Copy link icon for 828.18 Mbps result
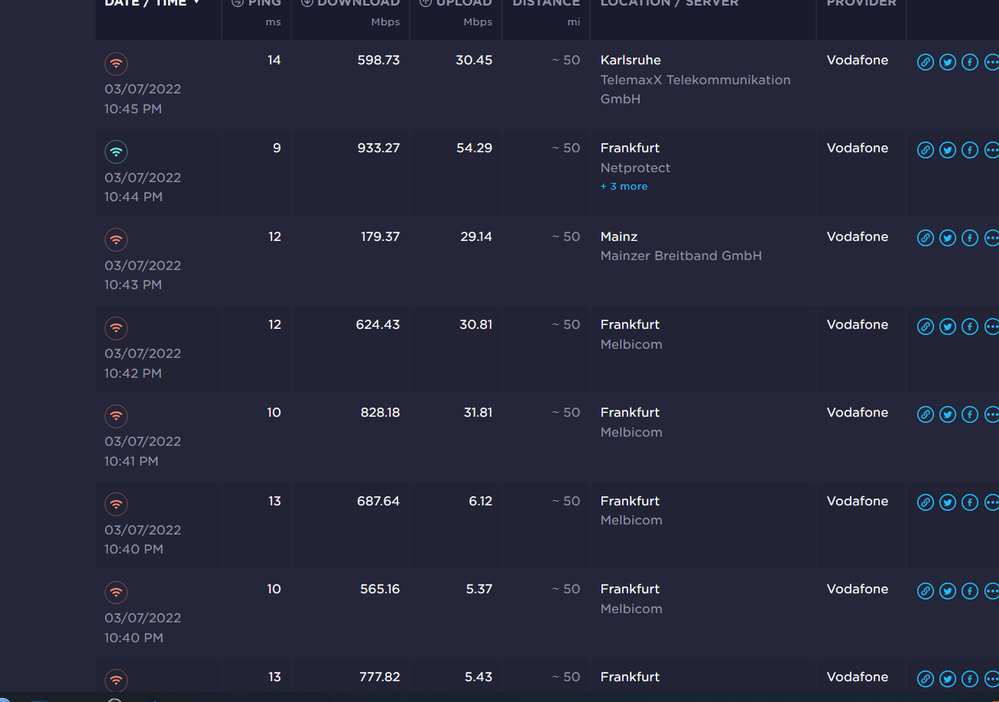 point(925,414)
